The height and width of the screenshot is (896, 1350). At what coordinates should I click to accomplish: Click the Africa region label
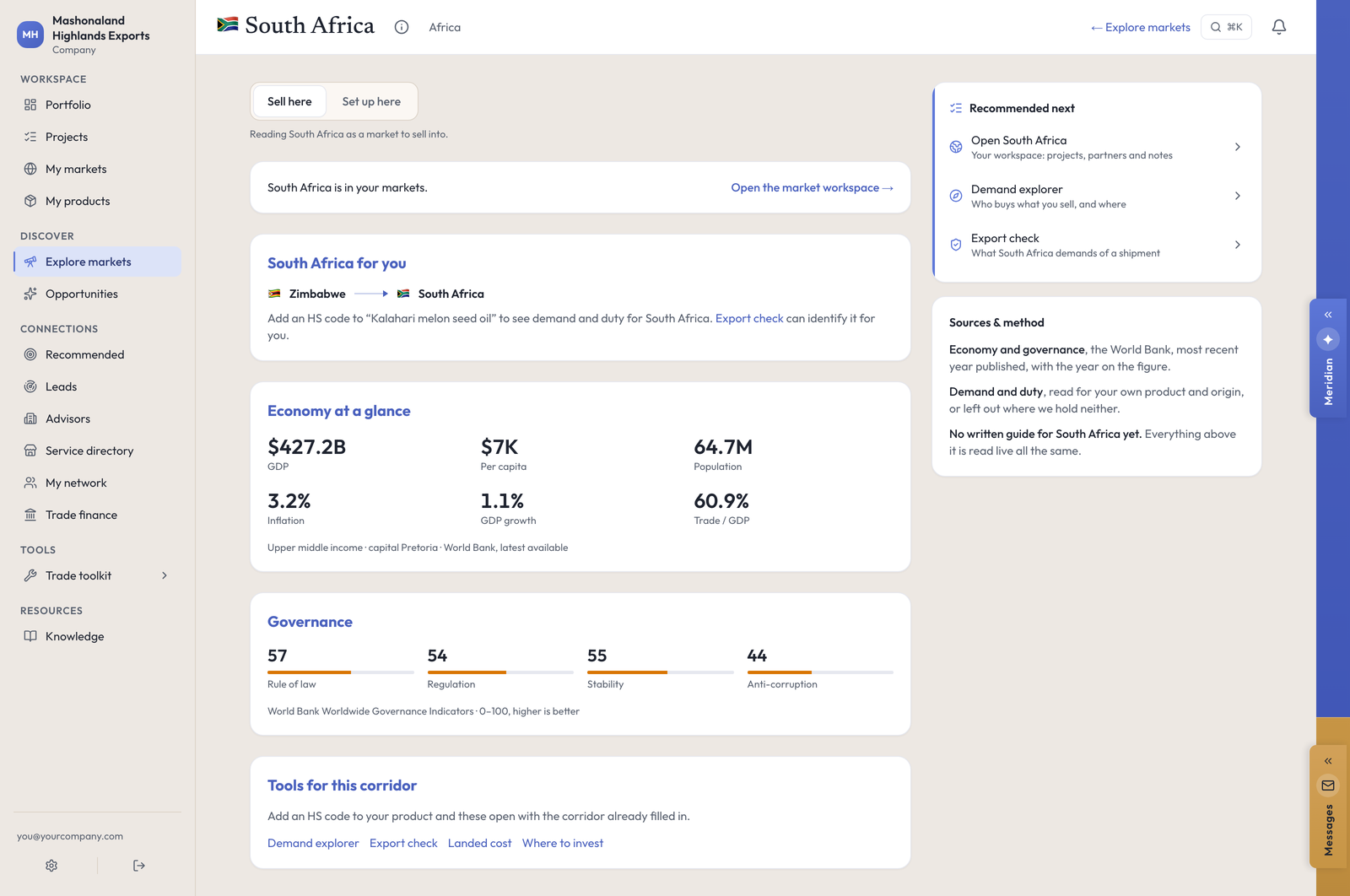[445, 27]
